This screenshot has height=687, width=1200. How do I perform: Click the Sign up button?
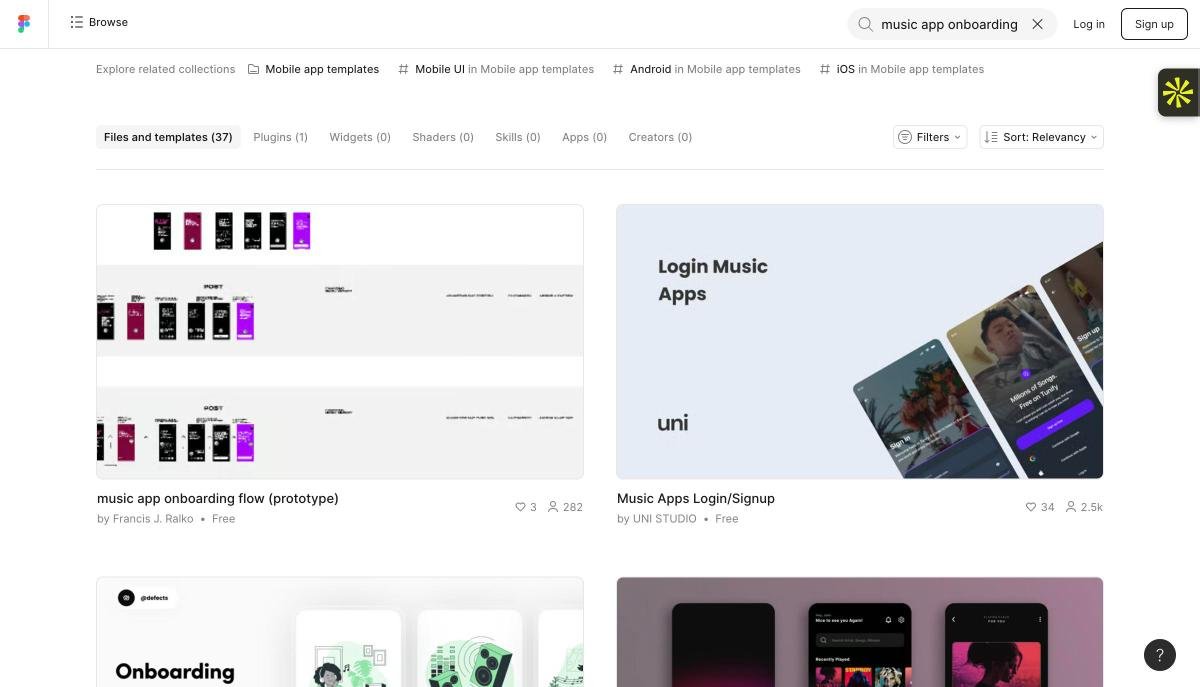point(1154,24)
